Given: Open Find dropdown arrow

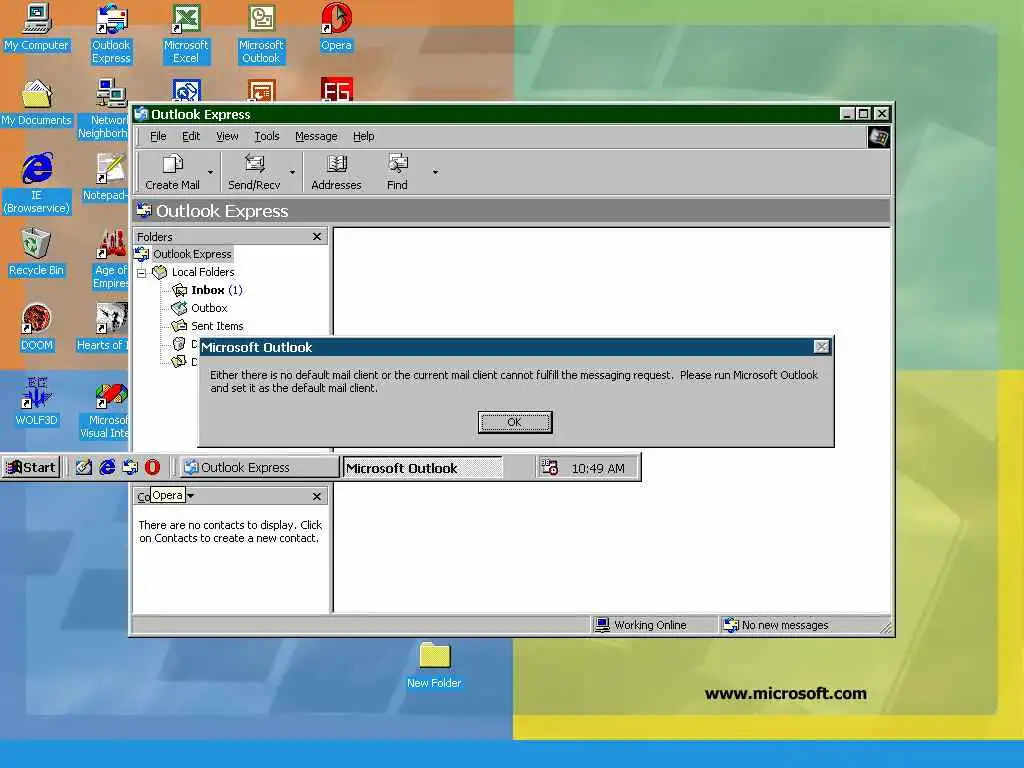Looking at the screenshot, I should 435,172.
